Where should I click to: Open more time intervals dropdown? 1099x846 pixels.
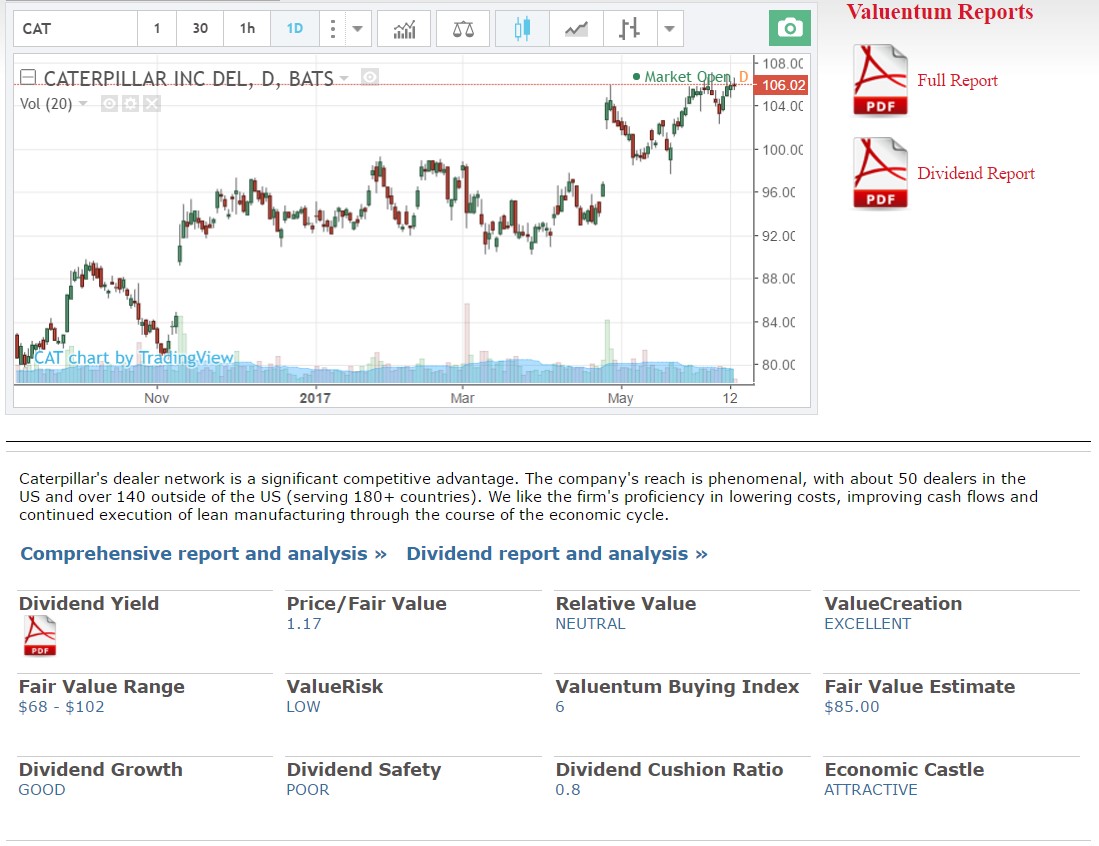click(357, 29)
